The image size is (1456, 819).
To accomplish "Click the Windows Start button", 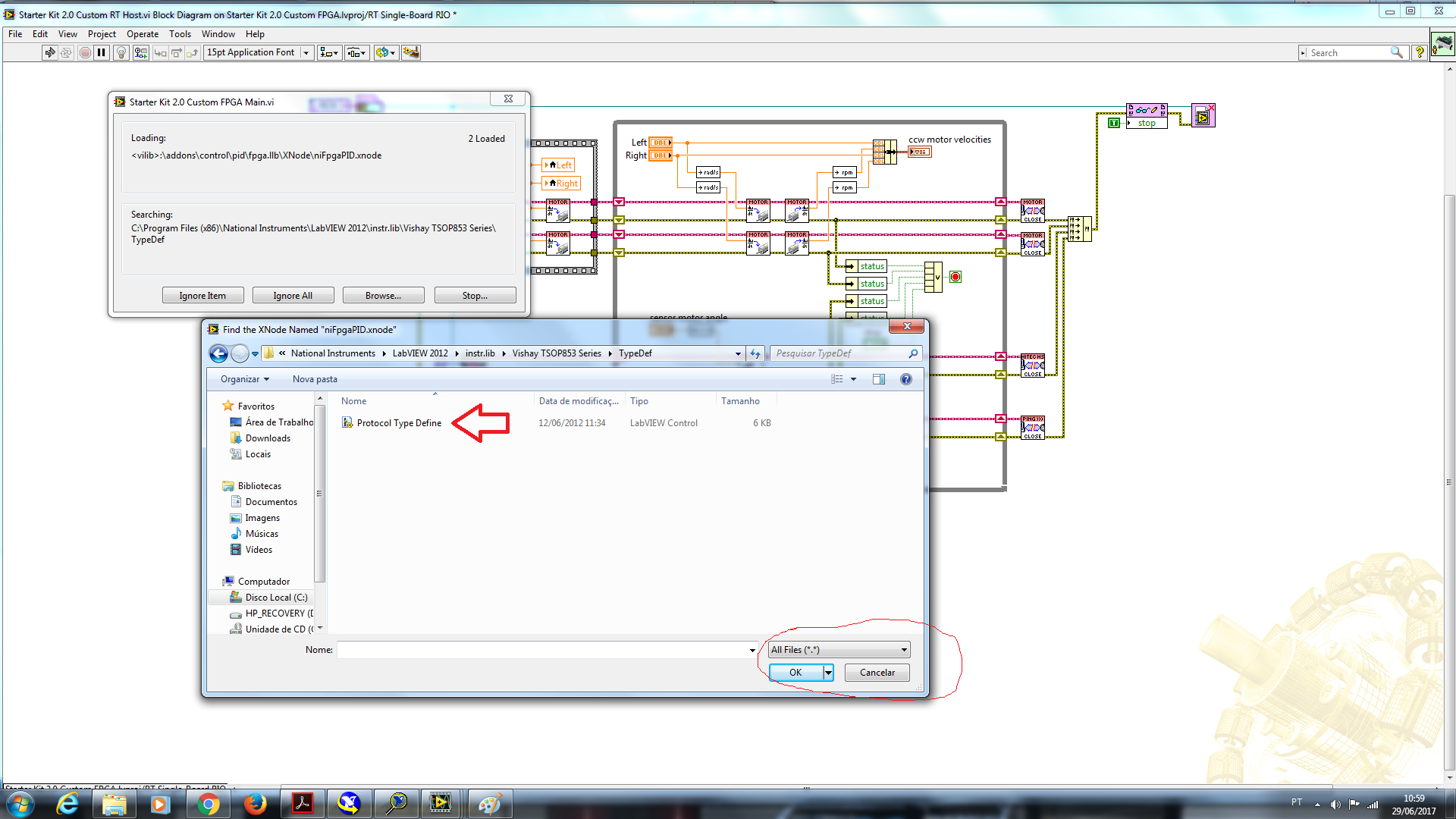I will click(20, 804).
